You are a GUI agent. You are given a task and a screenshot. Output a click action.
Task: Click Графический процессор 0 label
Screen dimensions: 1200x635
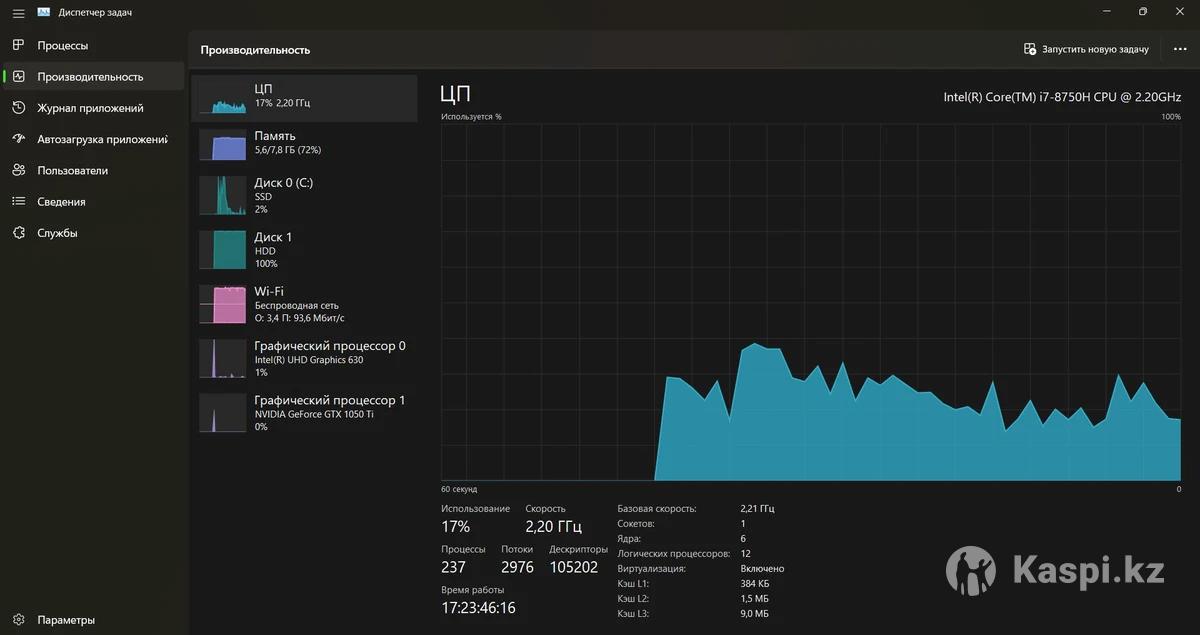point(330,346)
